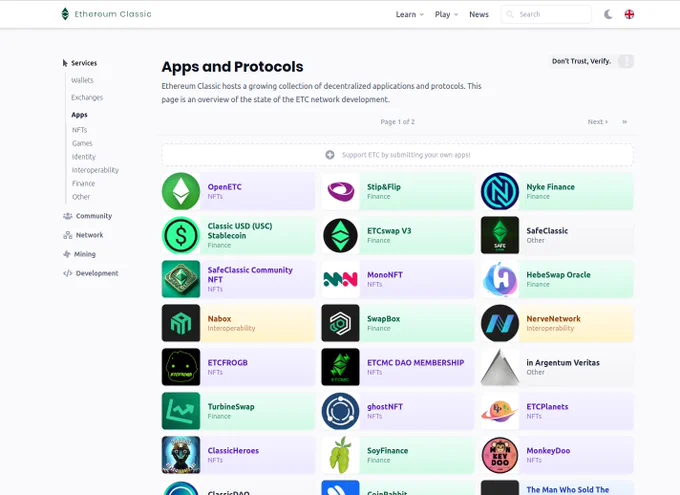Image resolution: width=680 pixels, height=495 pixels.
Task: Open the ETCPlanets planet icon
Action: [x=500, y=411]
